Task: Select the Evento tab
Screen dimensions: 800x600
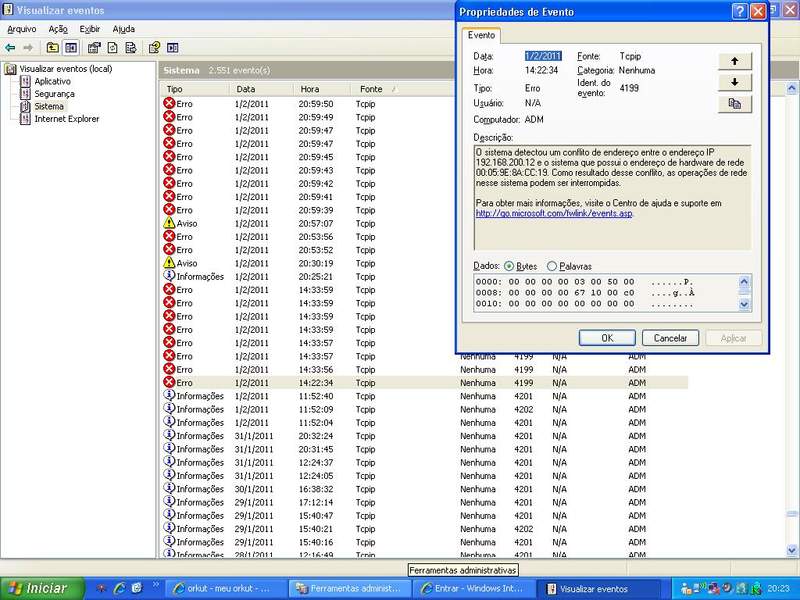Action: (x=481, y=35)
